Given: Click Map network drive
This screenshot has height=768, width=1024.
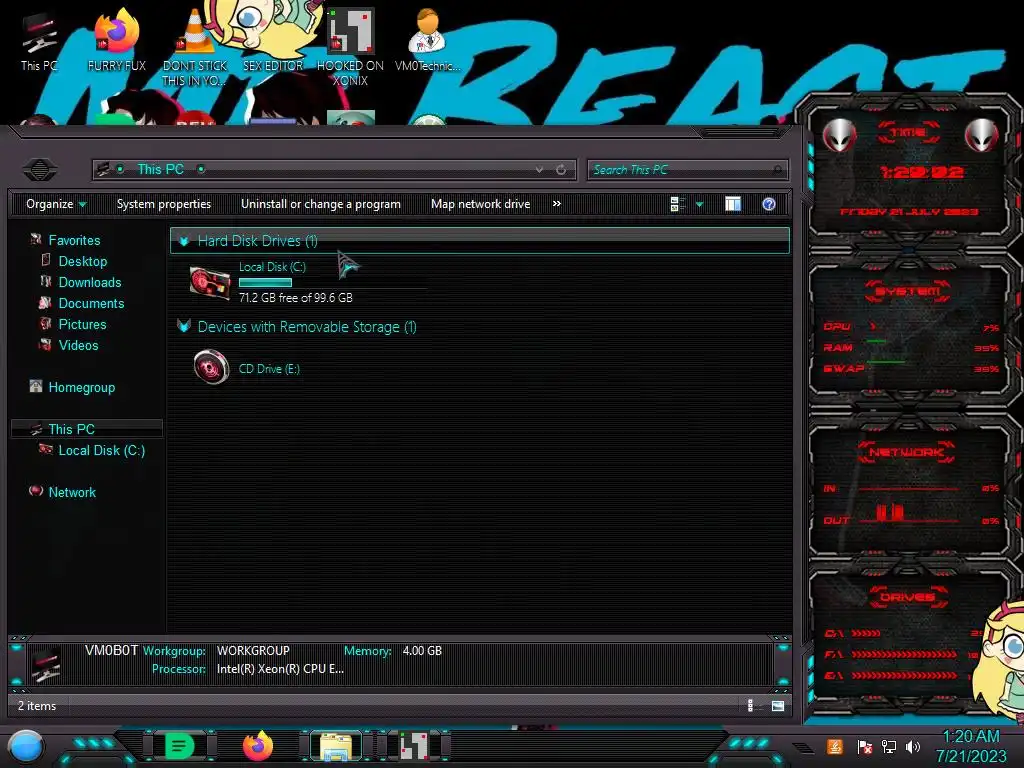Looking at the screenshot, I should (481, 204).
